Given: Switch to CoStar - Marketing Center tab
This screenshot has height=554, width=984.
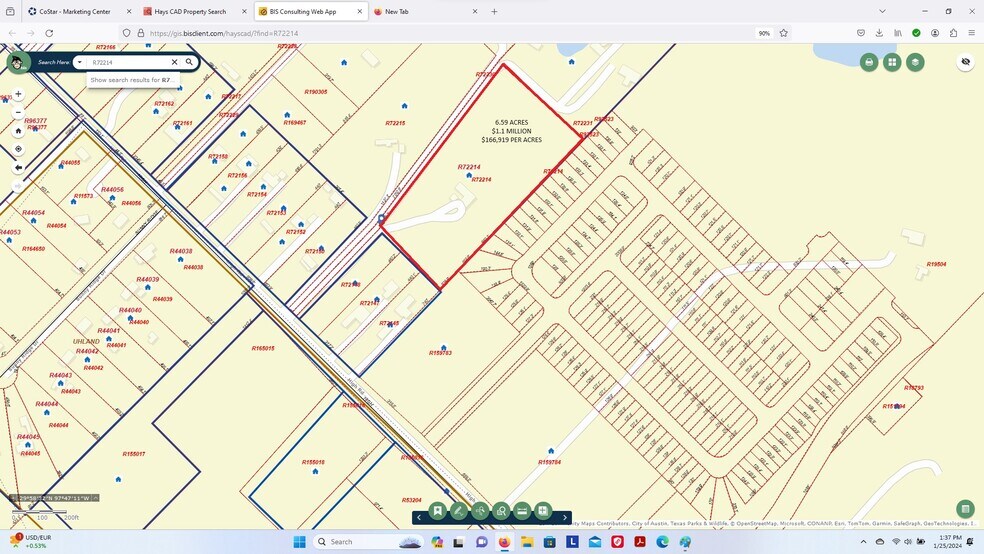Looking at the screenshot, I should (74, 12).
